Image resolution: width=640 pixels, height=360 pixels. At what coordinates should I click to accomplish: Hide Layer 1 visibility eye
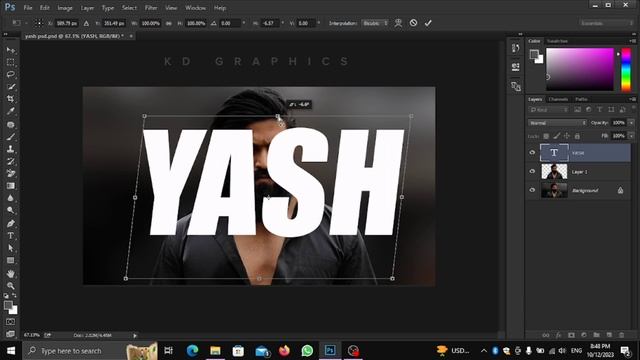pos(532,171)
